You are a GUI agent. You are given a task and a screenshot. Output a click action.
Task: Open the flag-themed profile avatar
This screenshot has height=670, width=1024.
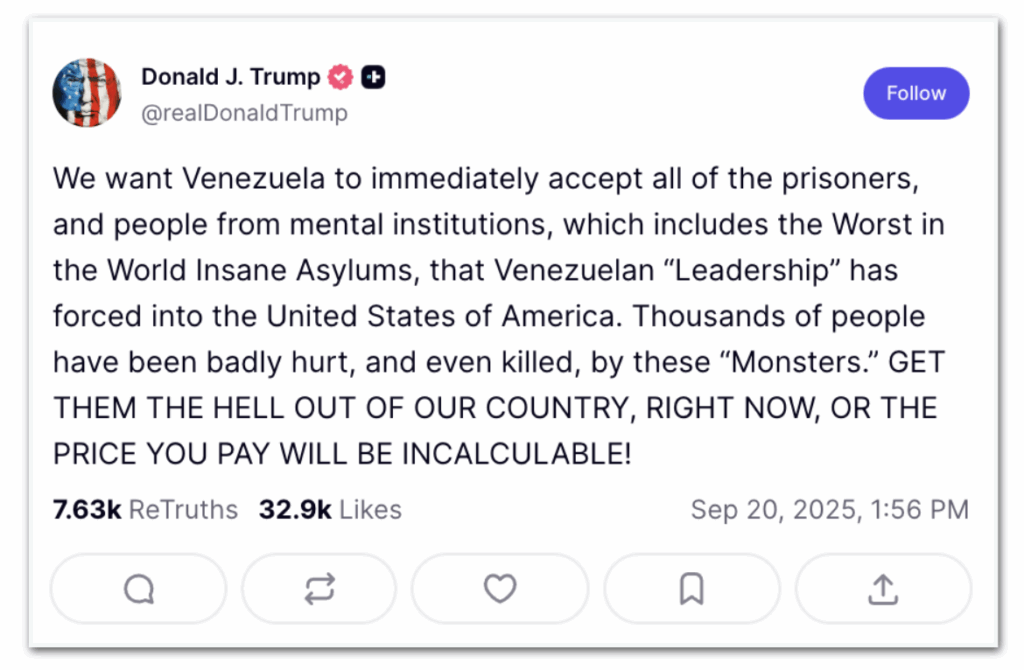click(x=86, y=93)
